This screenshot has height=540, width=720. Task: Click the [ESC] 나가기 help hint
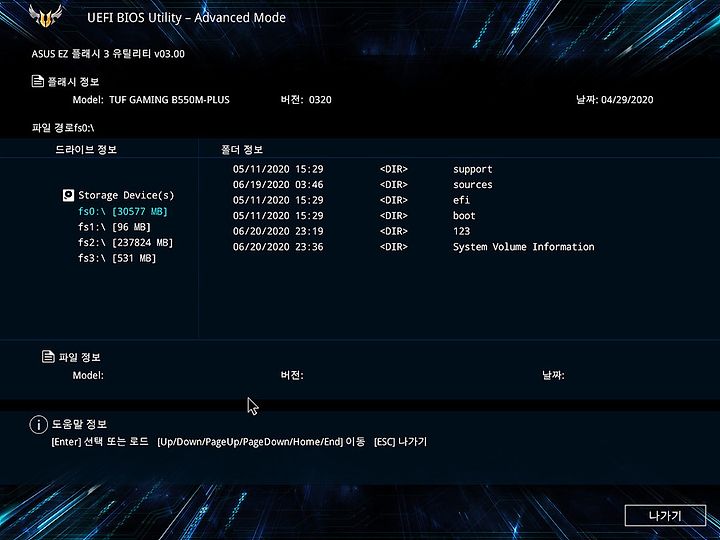point(400,442)
